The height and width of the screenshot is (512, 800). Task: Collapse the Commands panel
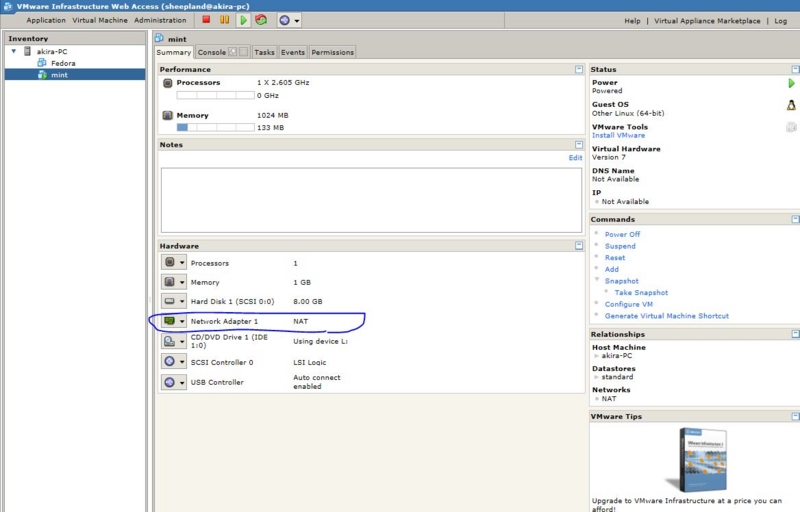coord(795,219)
